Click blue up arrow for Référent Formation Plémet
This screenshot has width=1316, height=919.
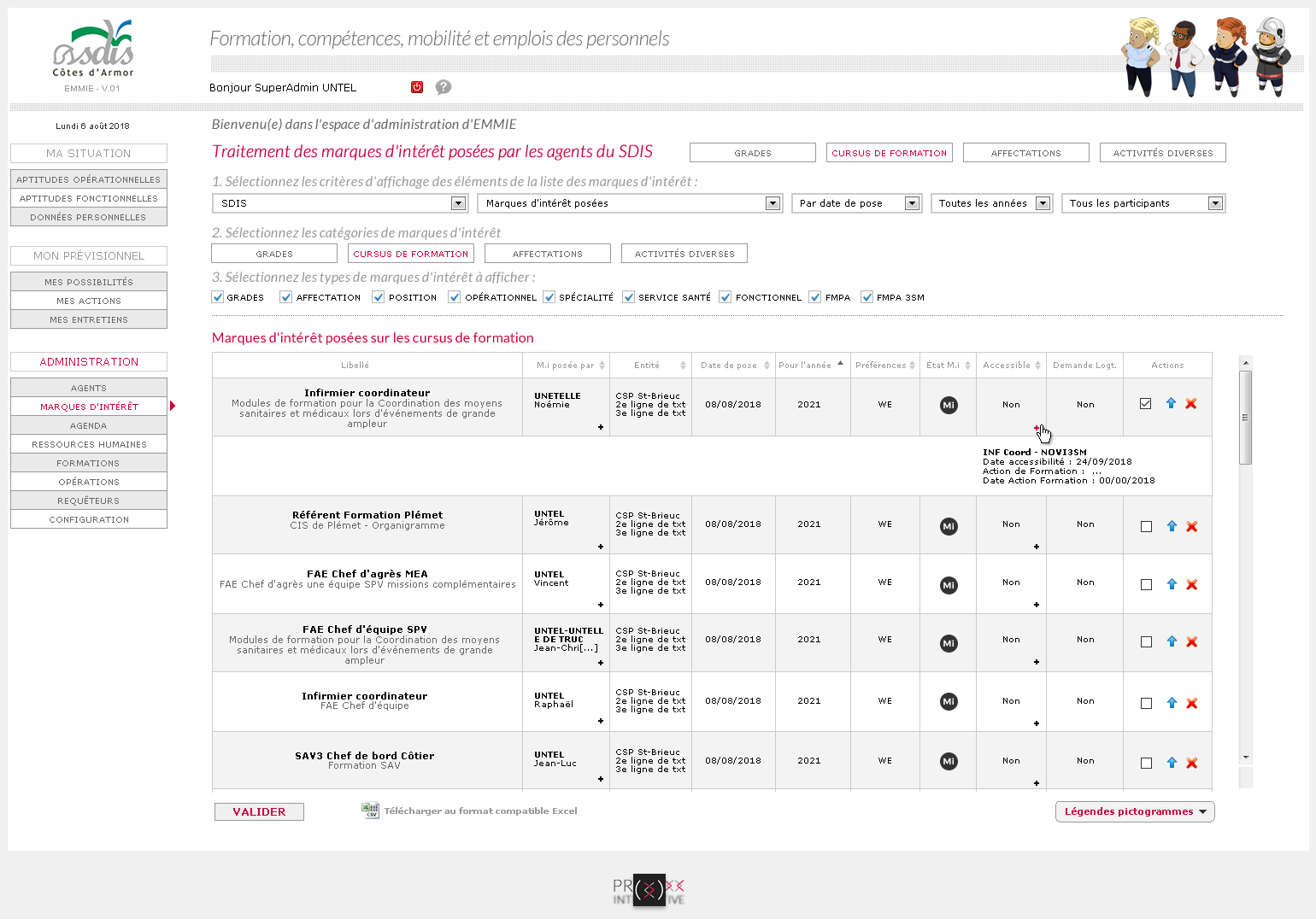click(1172, 526)
